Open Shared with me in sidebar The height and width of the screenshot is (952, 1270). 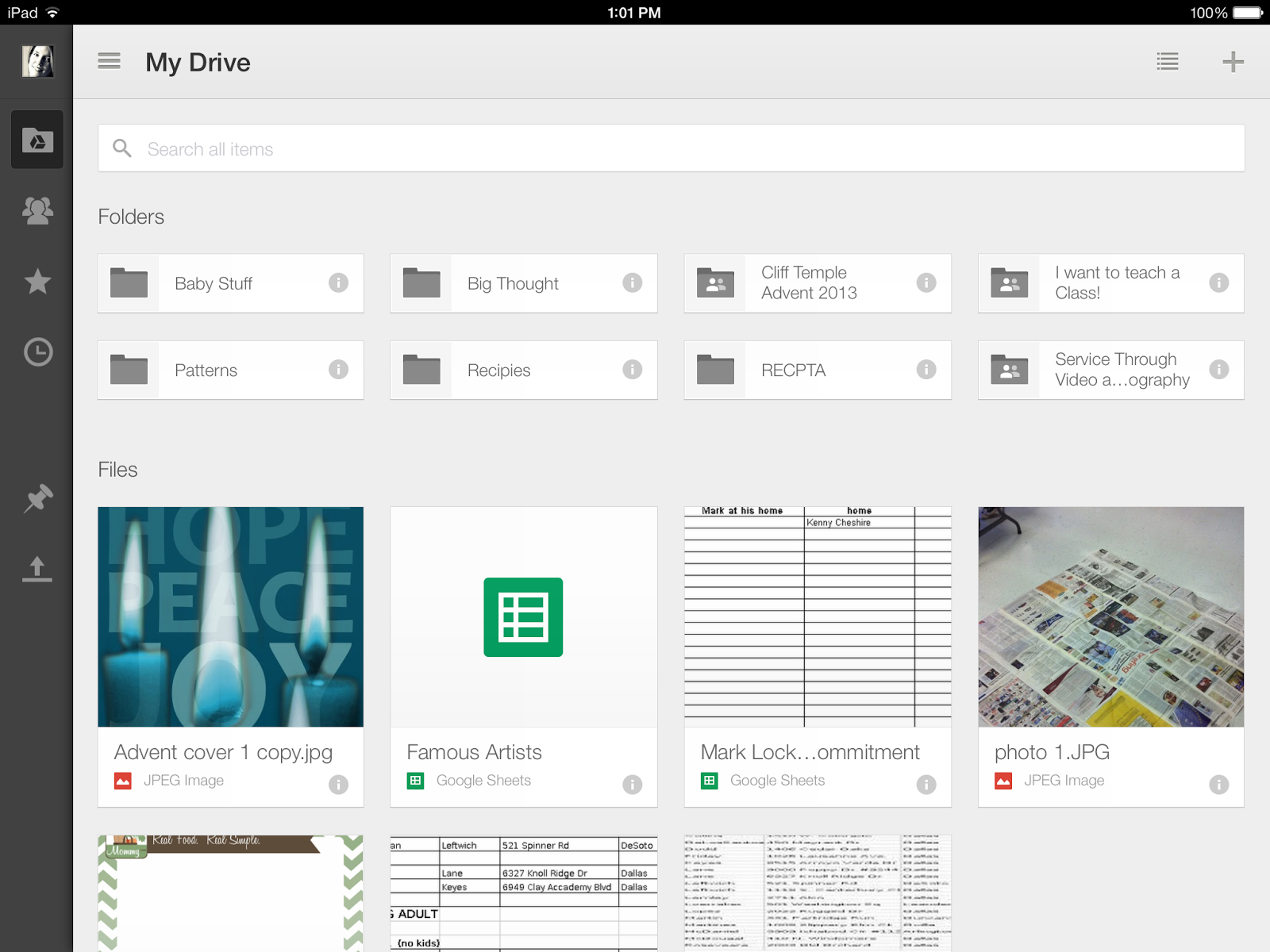point(37,210)
